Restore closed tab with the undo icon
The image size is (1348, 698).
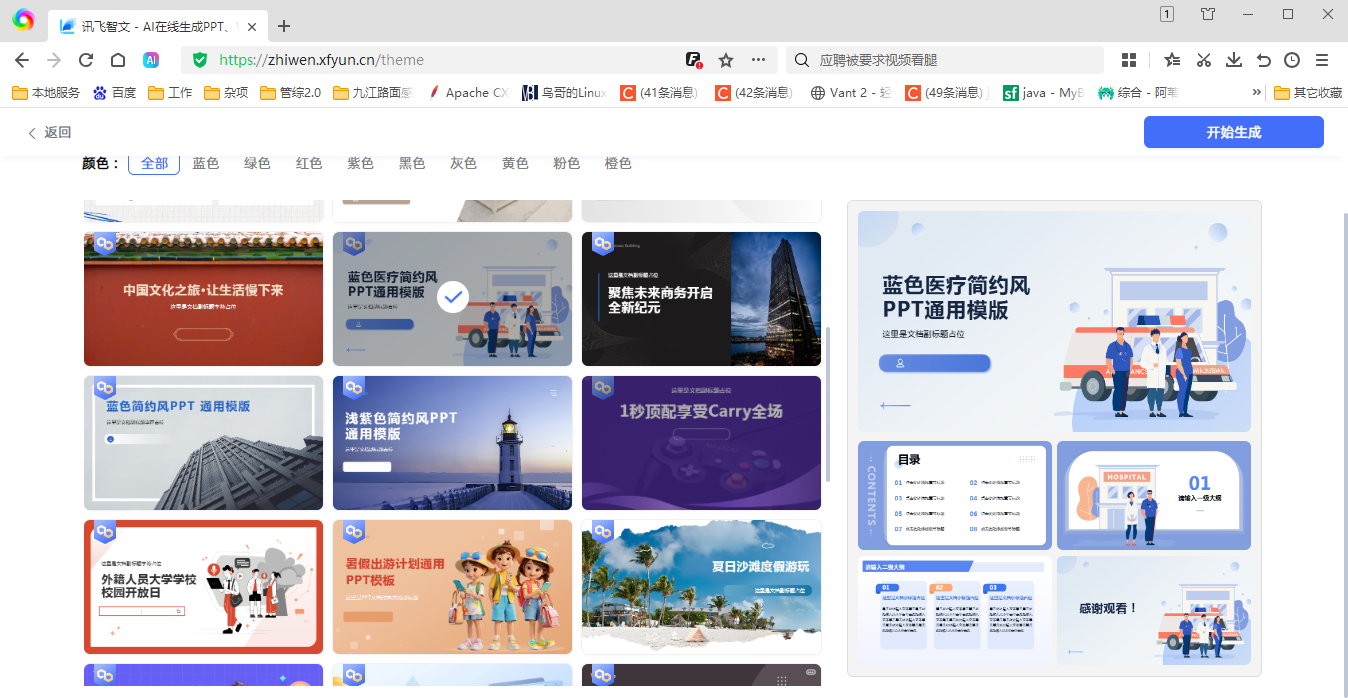pyautogui.click(x=1264, y=60)
